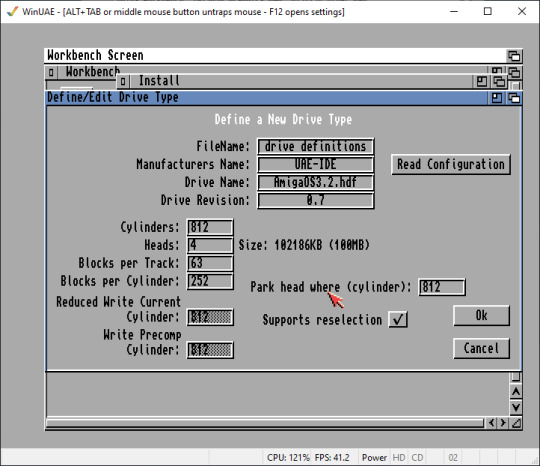Click the Install window scroll up arrow
Viewport: 540px width, 466px height.
[516, 392]
